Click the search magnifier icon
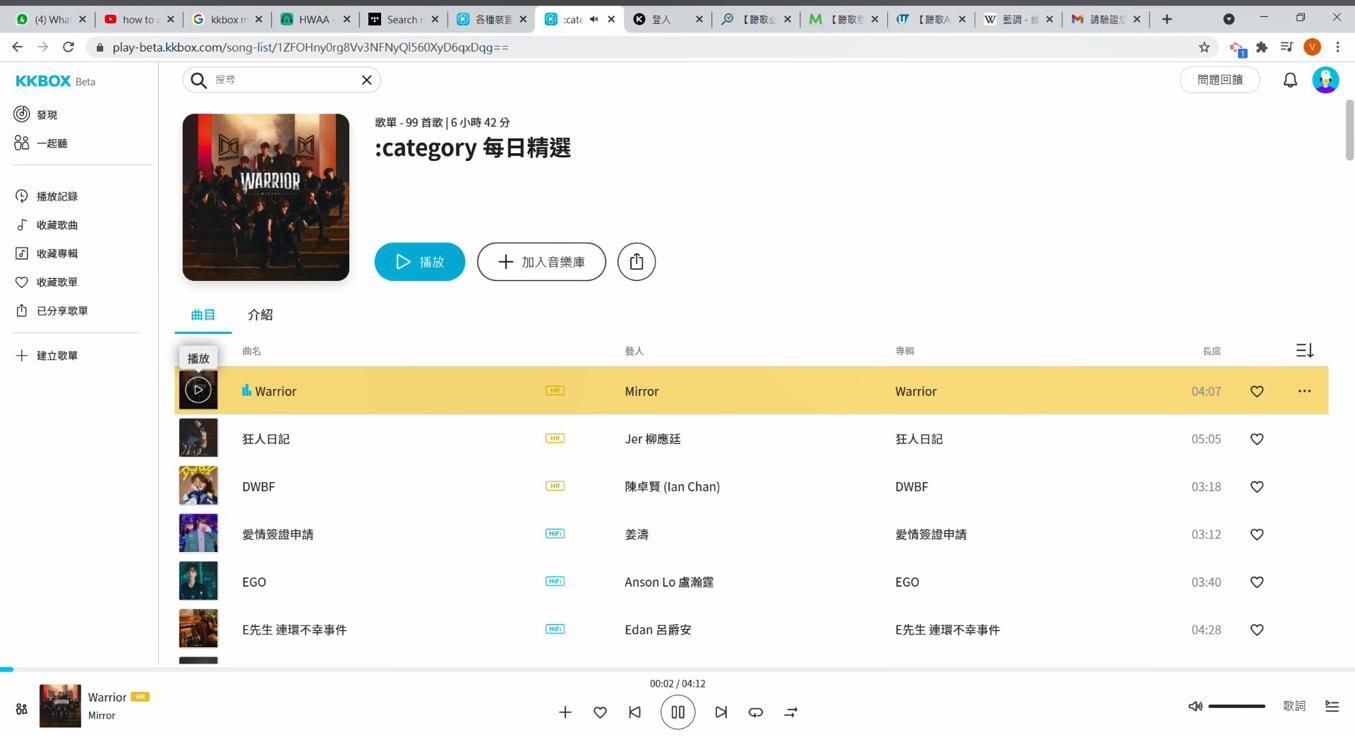 click(x=199, y=80)
